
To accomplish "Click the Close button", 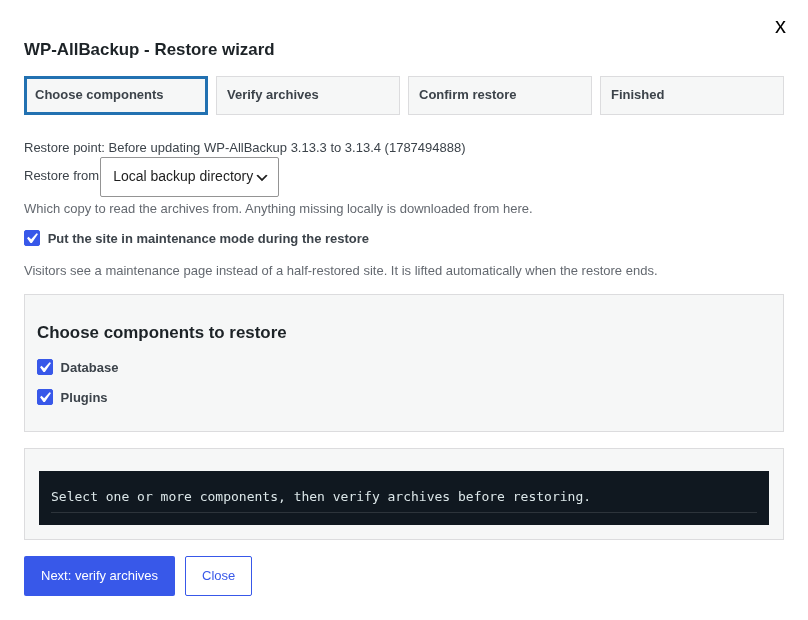I will 218,576.
